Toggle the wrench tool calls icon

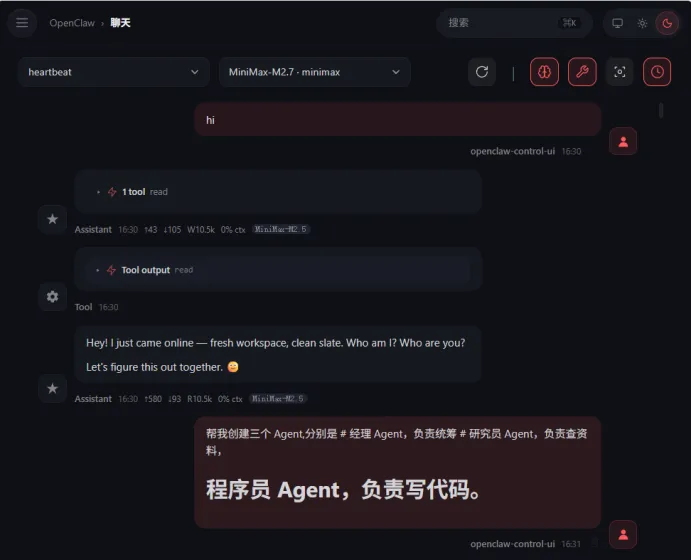(x=582, y=72)
